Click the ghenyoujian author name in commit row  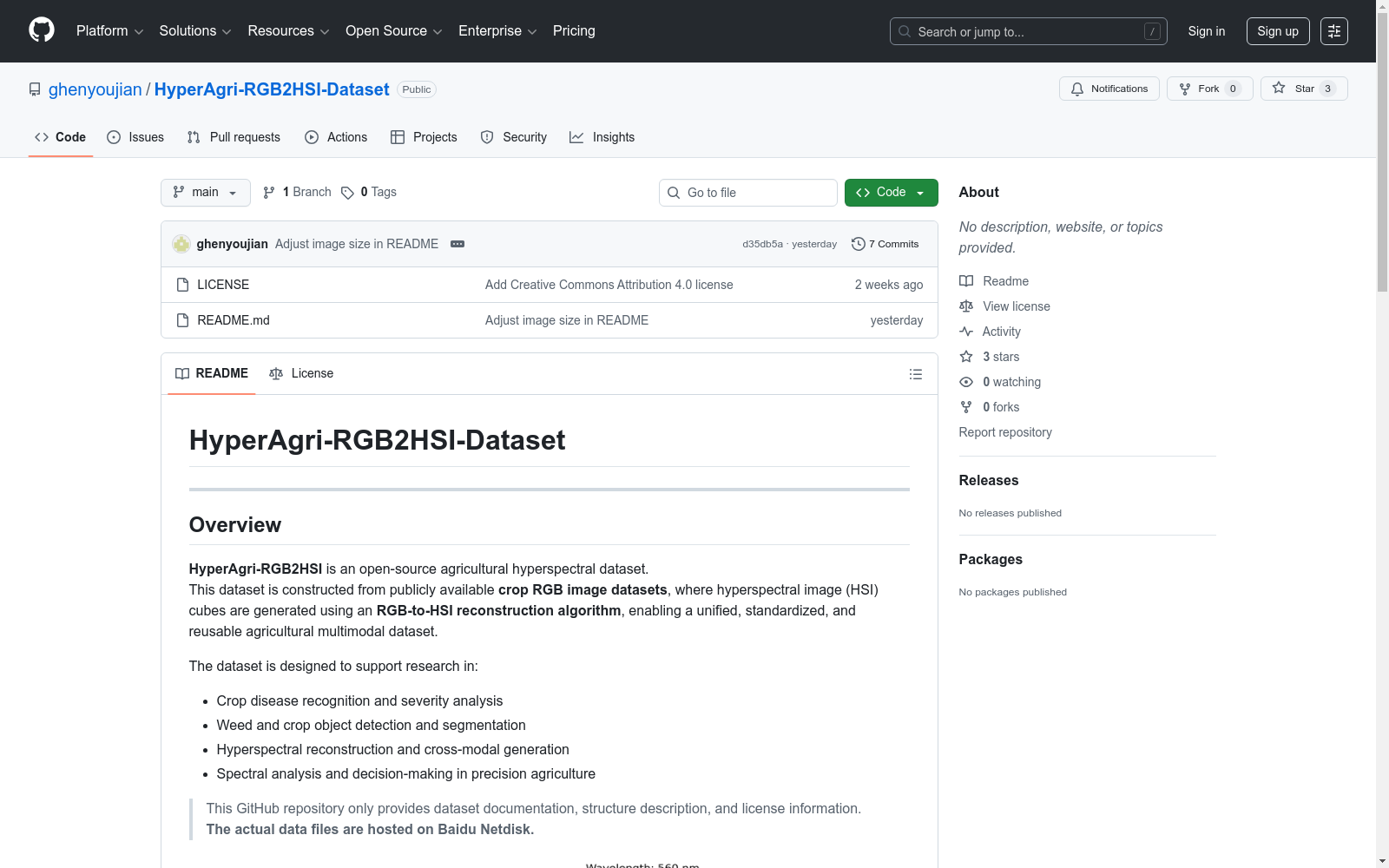pos(233,244)
